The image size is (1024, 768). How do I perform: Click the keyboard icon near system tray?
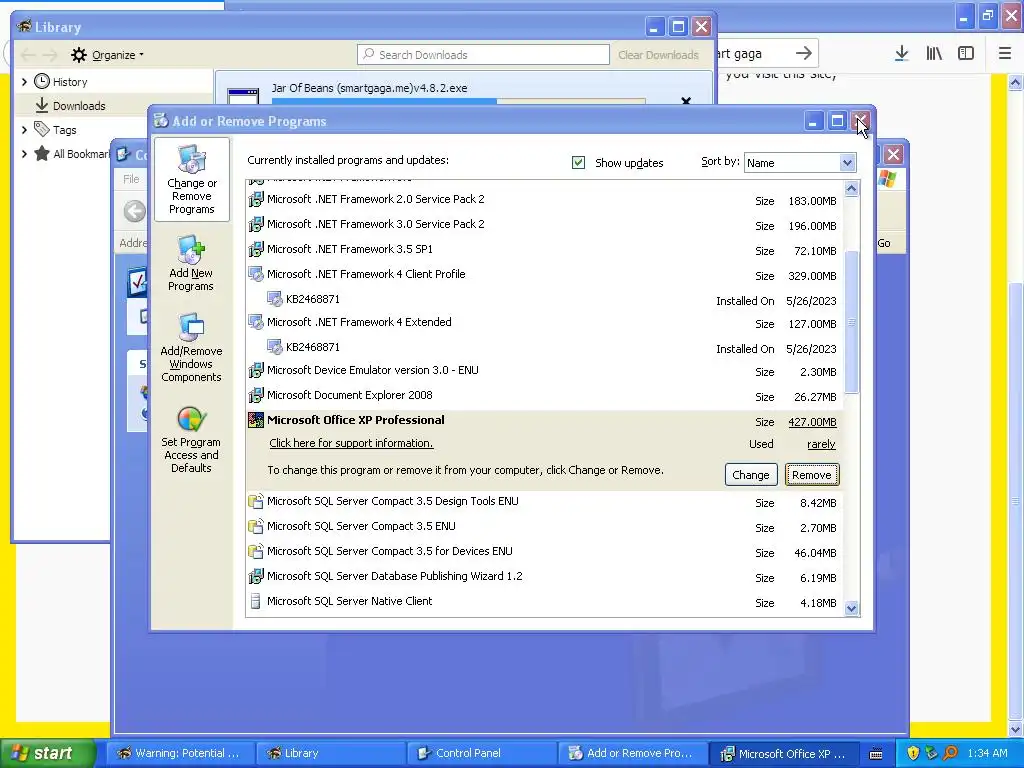876,754
